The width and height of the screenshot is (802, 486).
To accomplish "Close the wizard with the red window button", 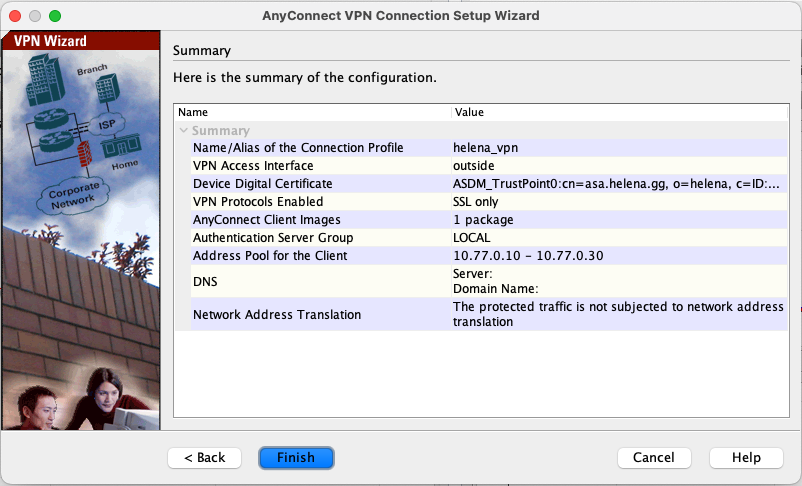I will pos(14,16).
